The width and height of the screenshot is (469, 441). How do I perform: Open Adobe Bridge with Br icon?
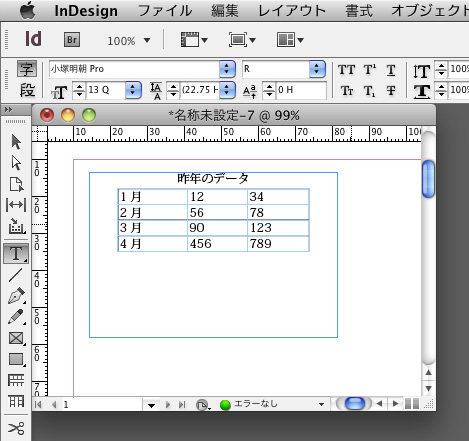[72, 40]
